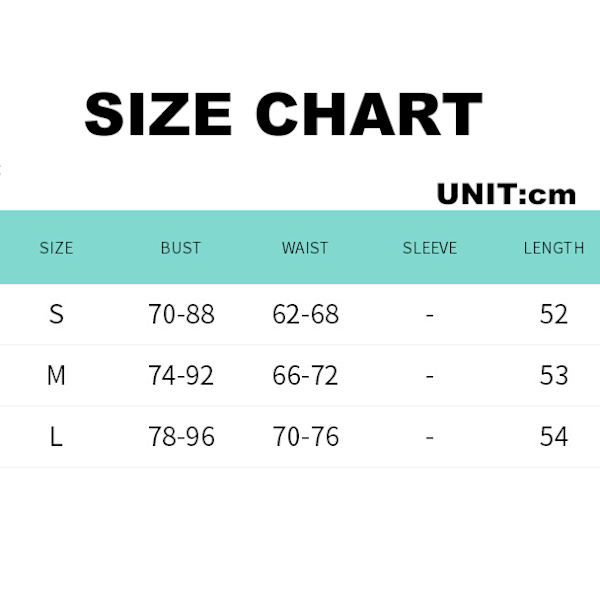The image size is (600, 600).
Task: Select length value 52
Action: click(x=553, y=314)
